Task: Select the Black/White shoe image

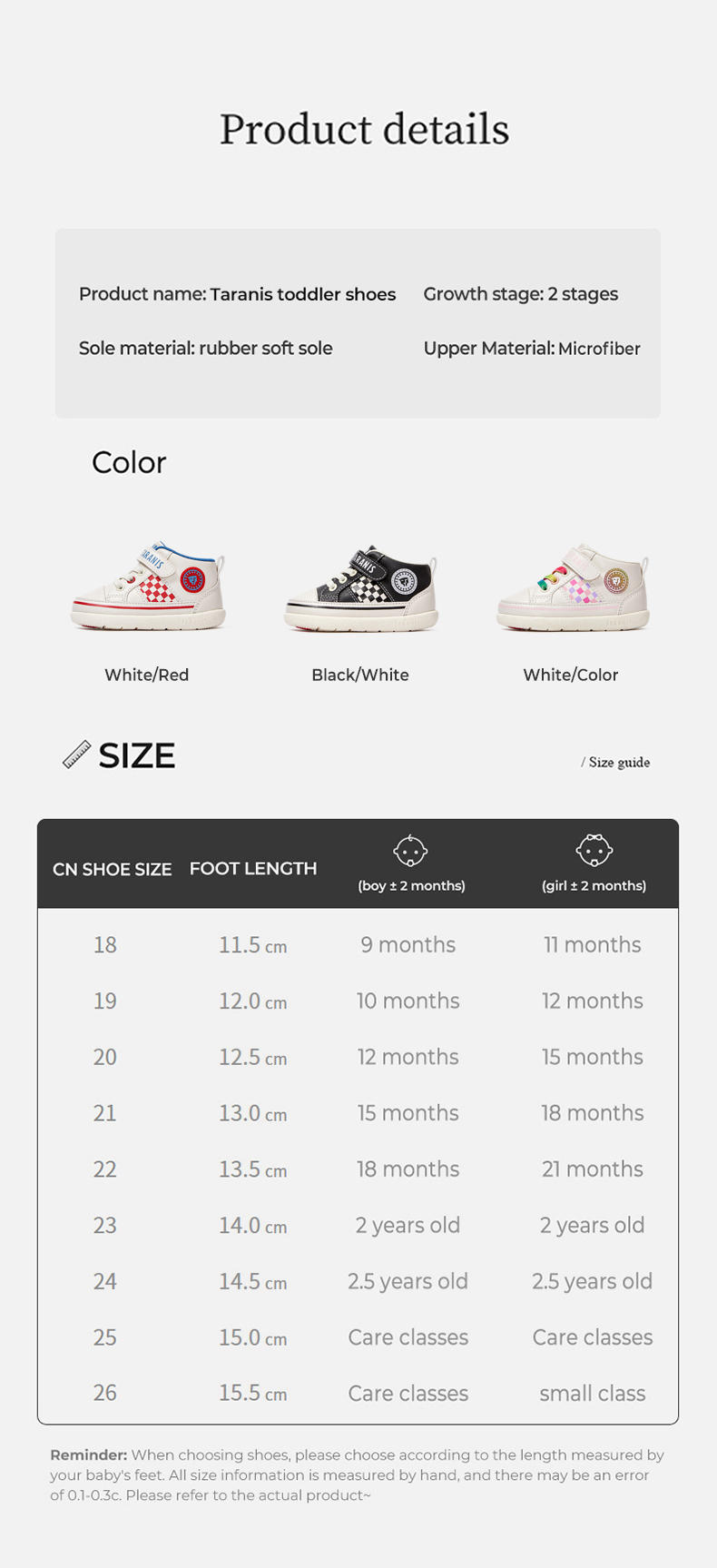Action: point(361,589)
